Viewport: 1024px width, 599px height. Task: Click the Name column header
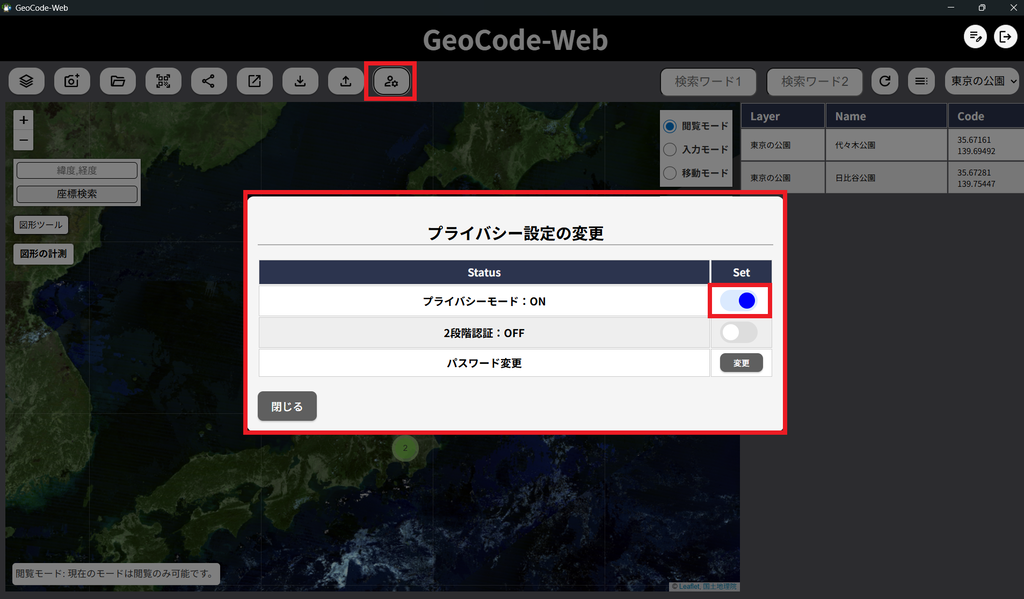[x=886, y=116]
